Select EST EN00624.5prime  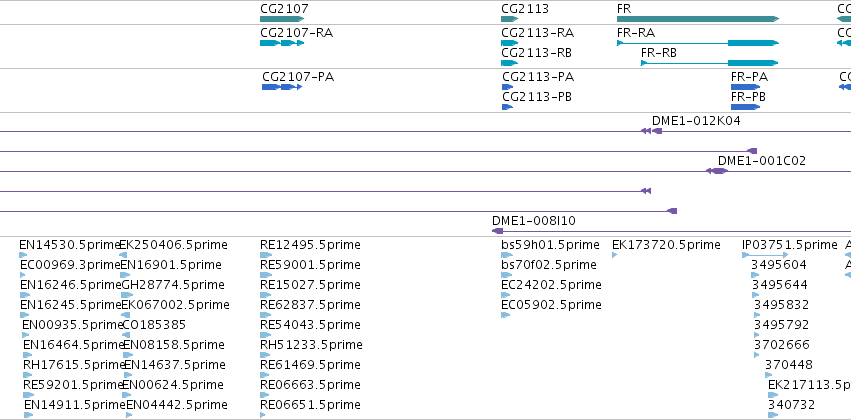point(173,386)
